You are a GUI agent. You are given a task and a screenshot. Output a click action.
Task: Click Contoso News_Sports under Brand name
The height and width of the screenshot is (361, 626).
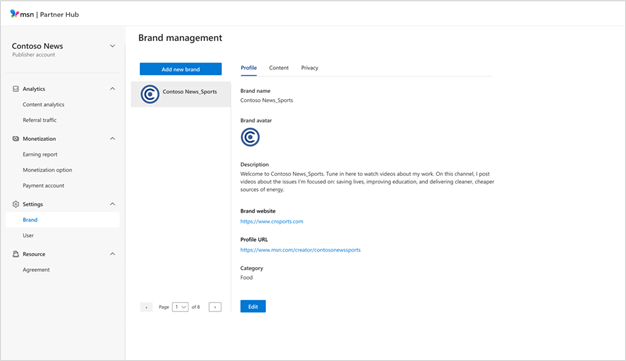267,100
